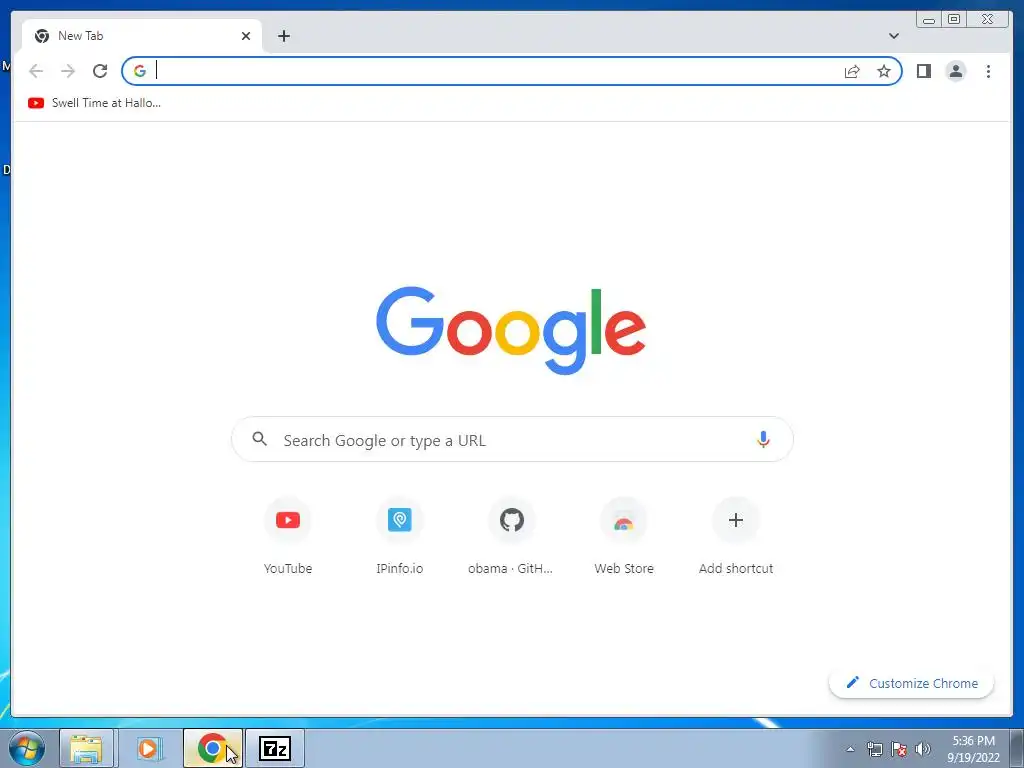The image size is (1024, 768).
Task: Click Customize Chrome button
Action: [912, 683]
